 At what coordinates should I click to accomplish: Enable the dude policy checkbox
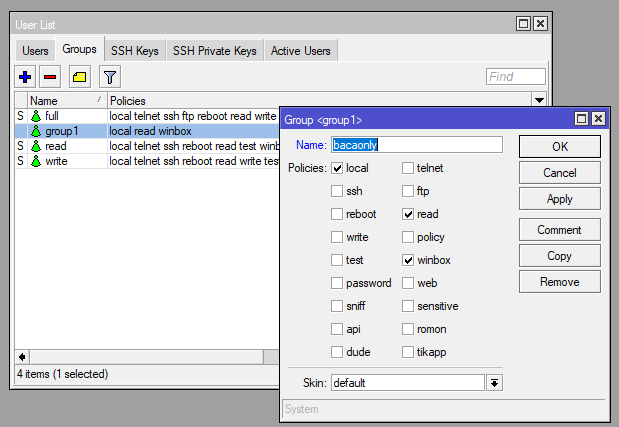[x=337, y=352]
